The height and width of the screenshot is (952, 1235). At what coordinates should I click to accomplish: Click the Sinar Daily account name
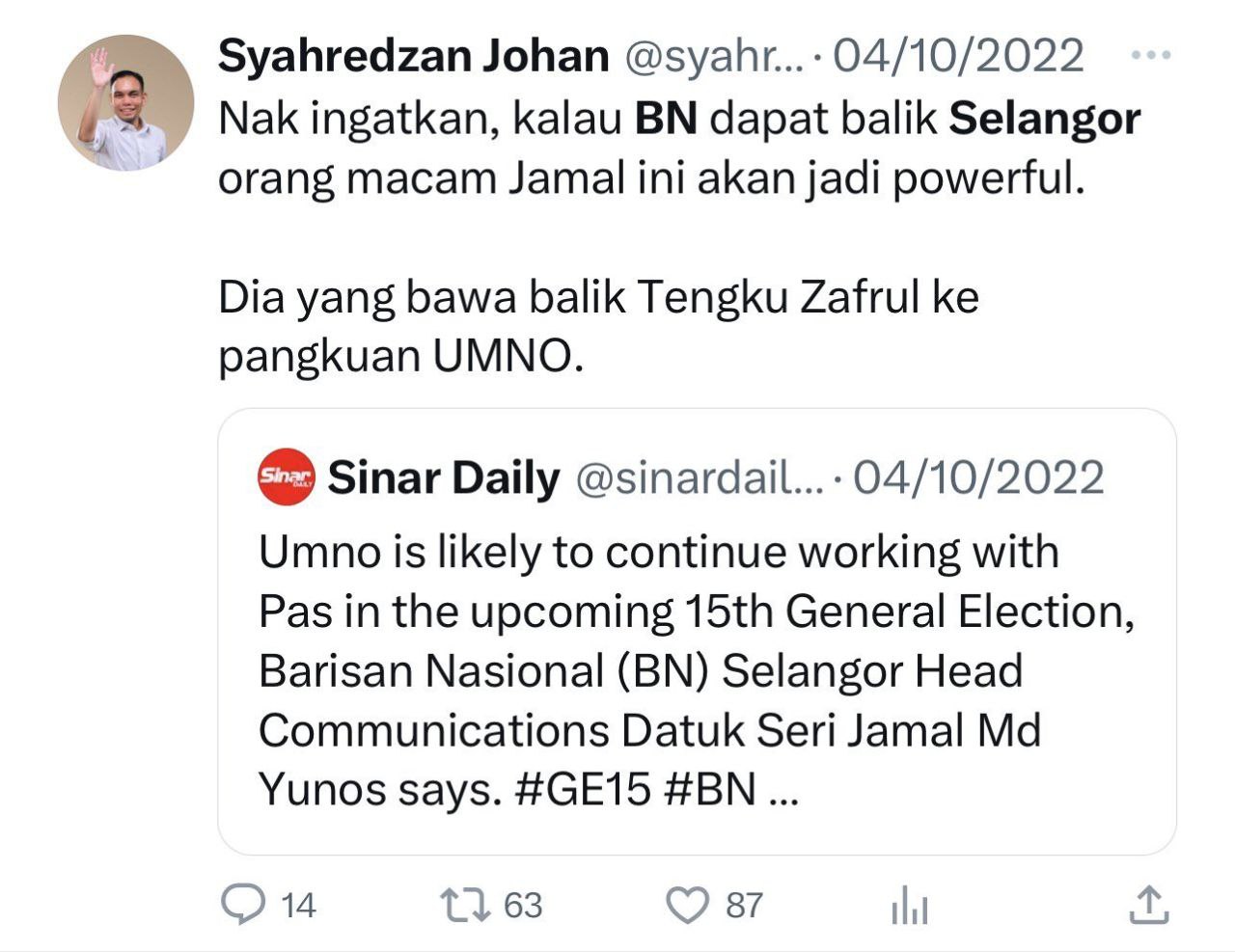[444, 478]
